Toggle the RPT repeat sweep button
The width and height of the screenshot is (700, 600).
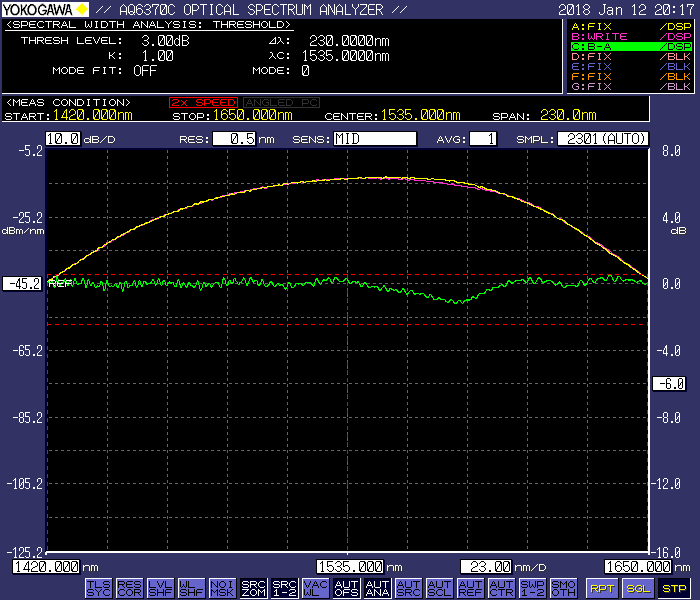tap(601, 588)
